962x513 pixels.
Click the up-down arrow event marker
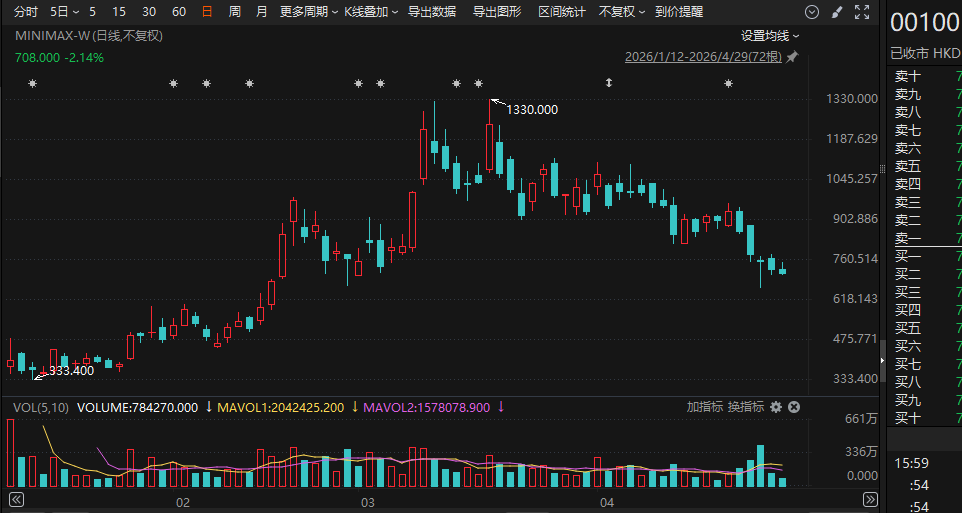(x=608, y=84)
